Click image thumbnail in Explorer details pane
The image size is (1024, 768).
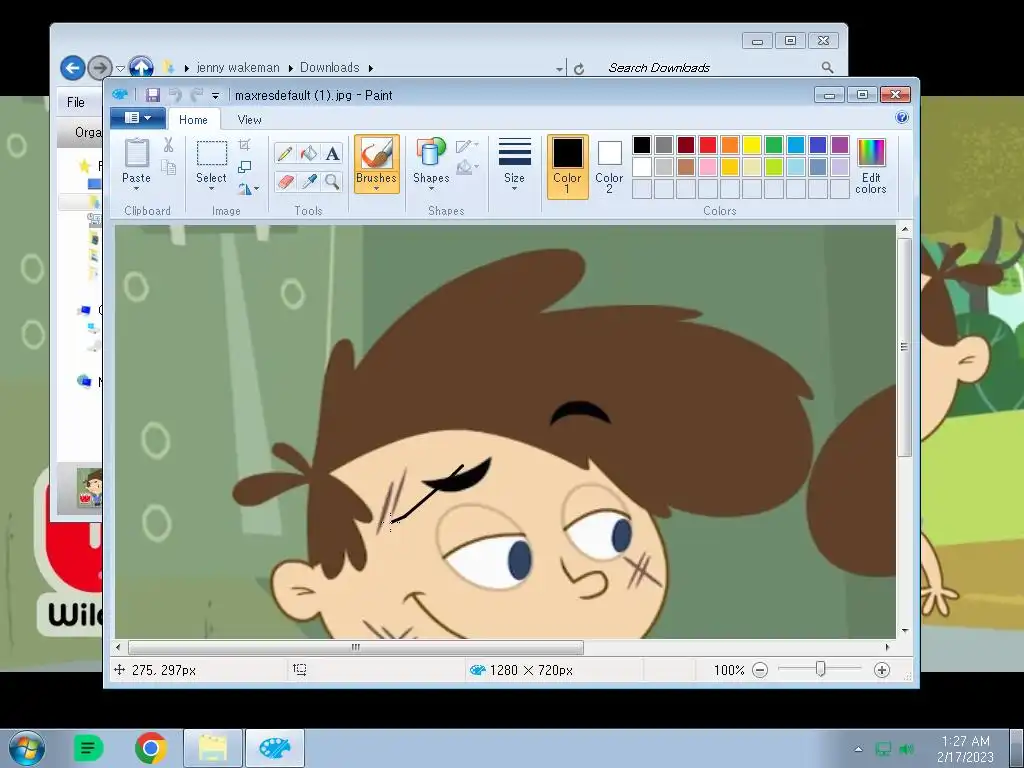89,487
